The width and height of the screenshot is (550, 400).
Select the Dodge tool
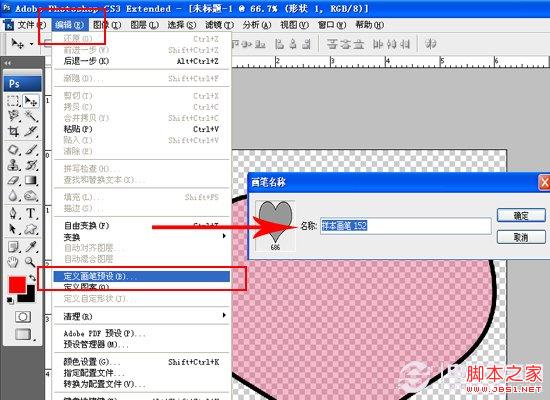[31, 196]
